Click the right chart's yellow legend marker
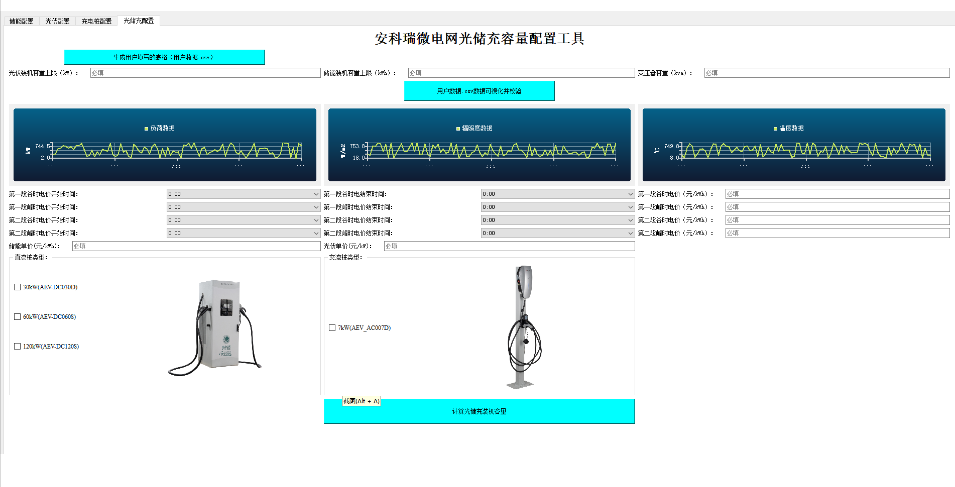This screenshot has height=487, width=955. 776,128
